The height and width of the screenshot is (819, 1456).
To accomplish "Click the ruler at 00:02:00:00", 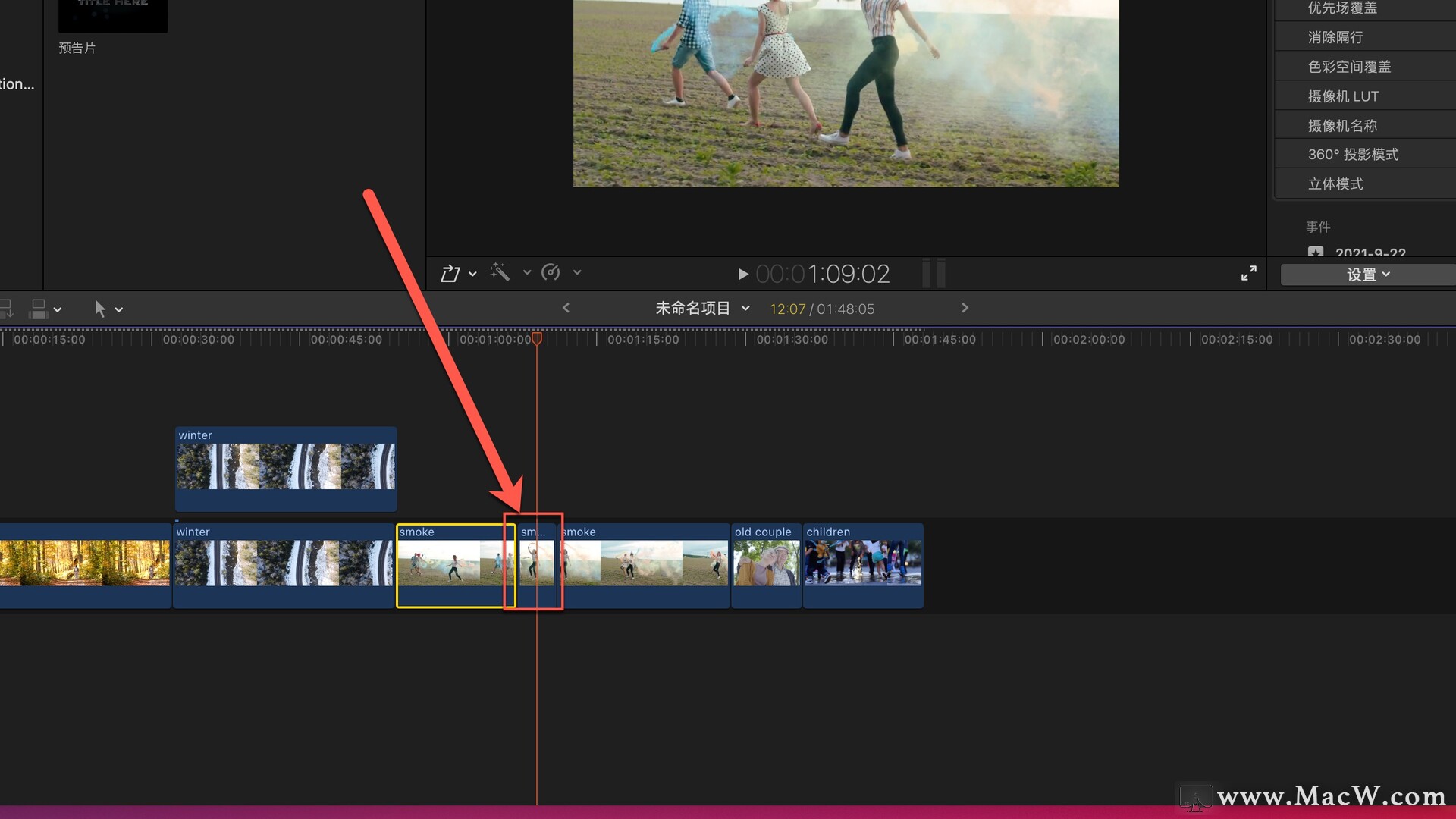I will (1088, 340).
